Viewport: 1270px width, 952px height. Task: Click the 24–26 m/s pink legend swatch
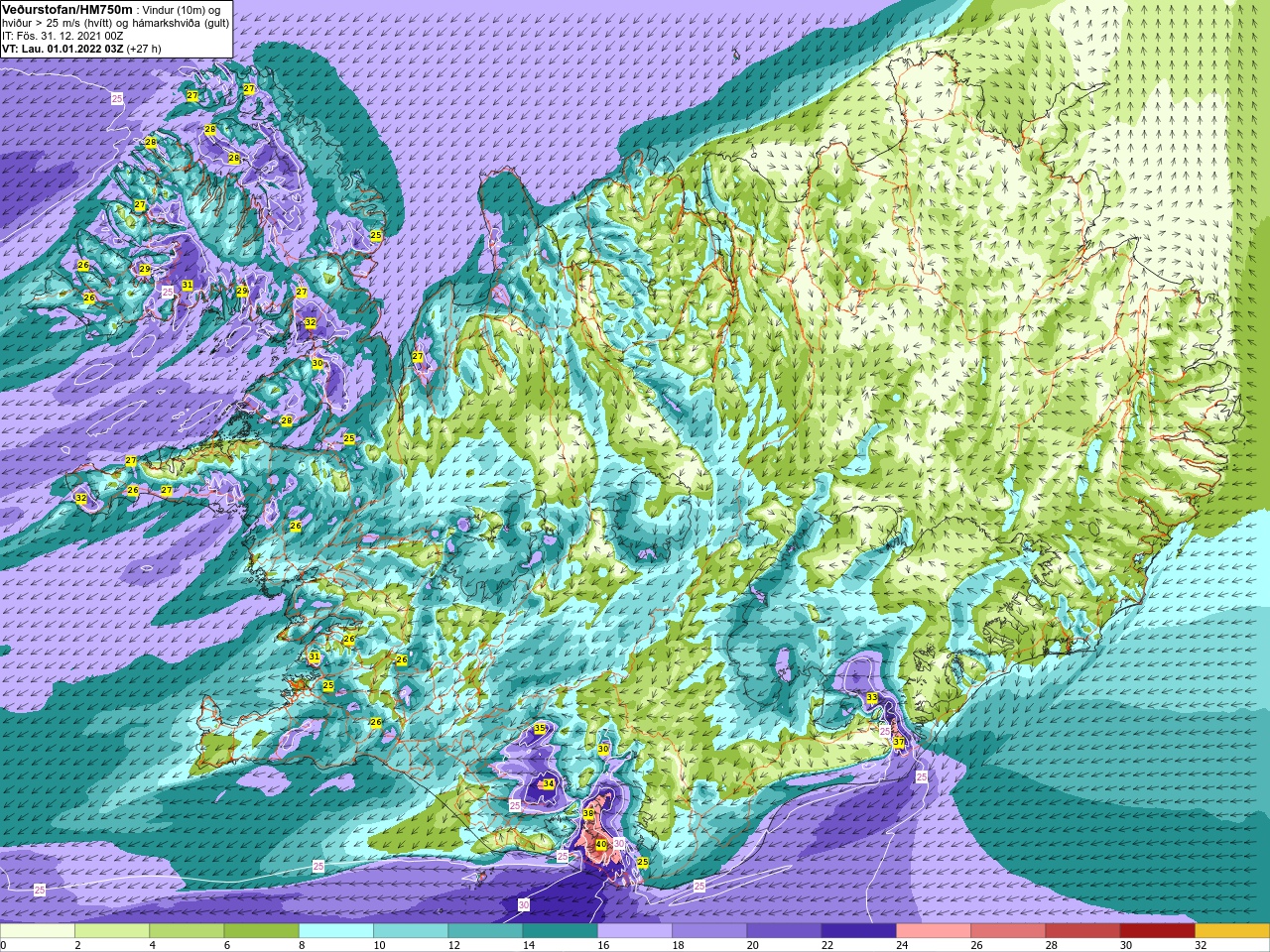pos(934,931)
